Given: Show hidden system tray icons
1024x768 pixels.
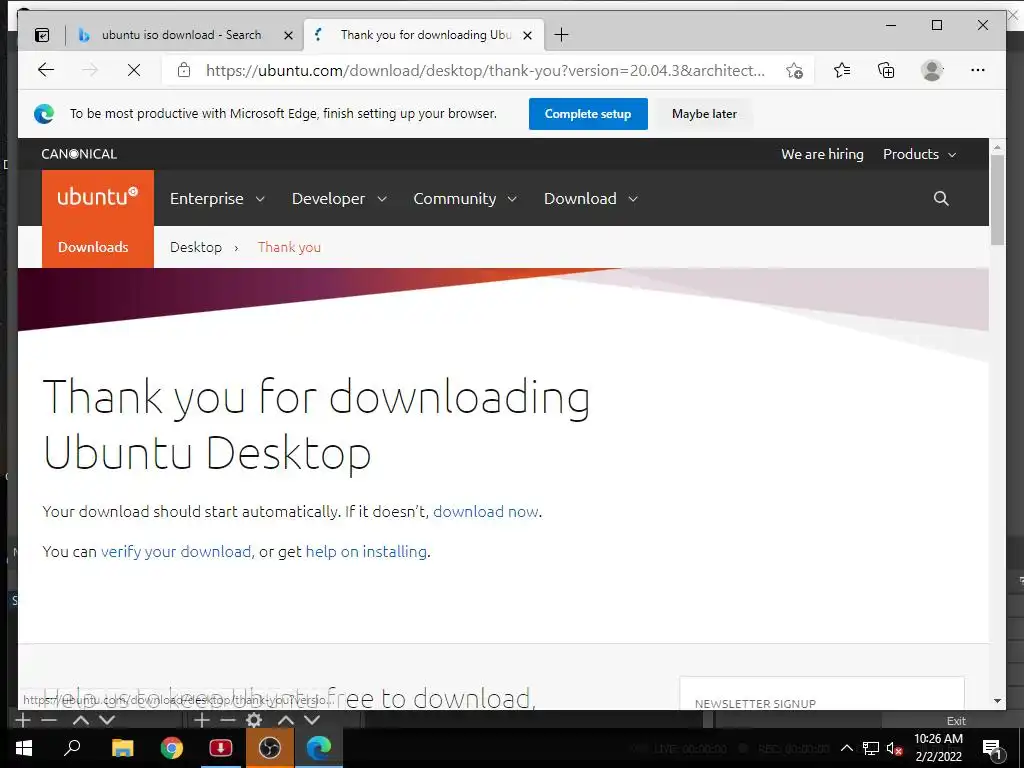Looking at the screenshot, I should pyautogui.click(x=846, y=748).
